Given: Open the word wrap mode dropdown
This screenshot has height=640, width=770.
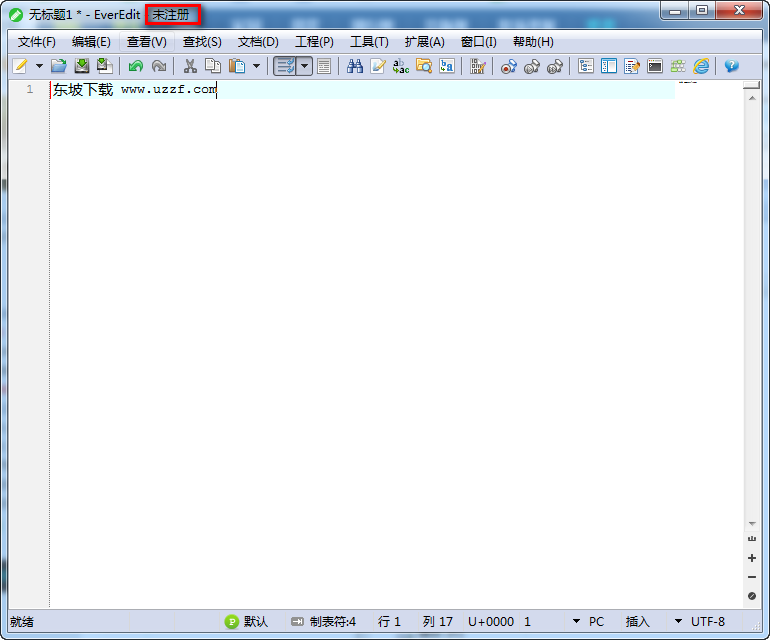Looking at the screenshot, I should [304, 66].
